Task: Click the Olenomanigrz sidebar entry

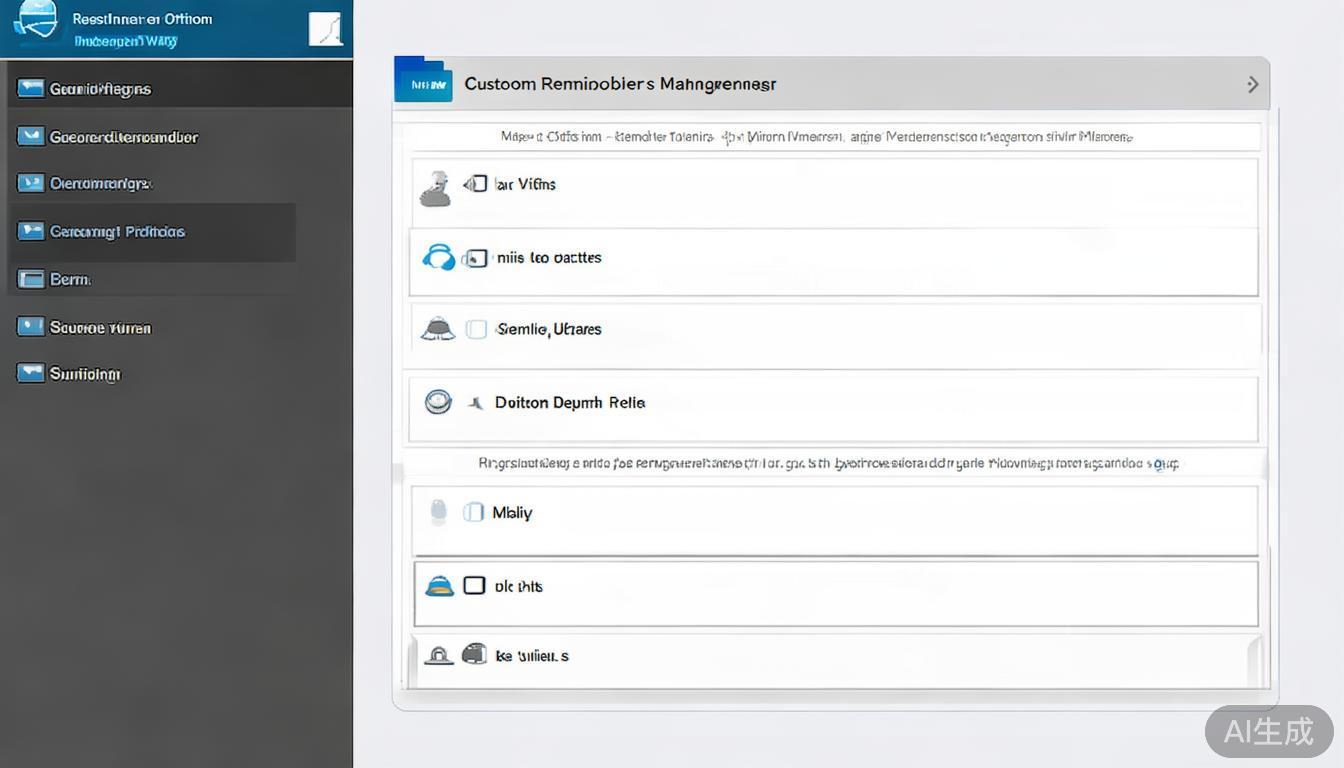Action: 100,184
